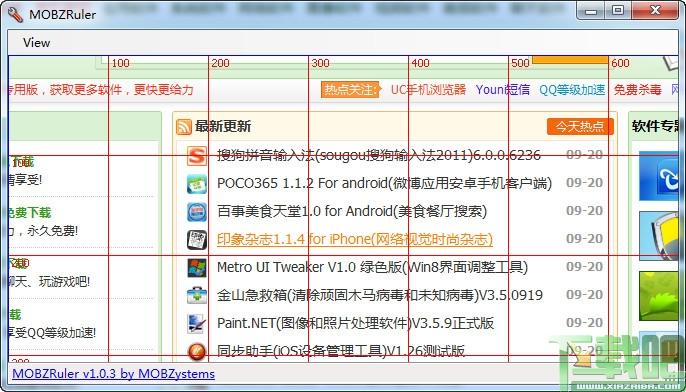Click the 享受QQ等级加速! text
686x392 pixels.
tap(52, 333)
